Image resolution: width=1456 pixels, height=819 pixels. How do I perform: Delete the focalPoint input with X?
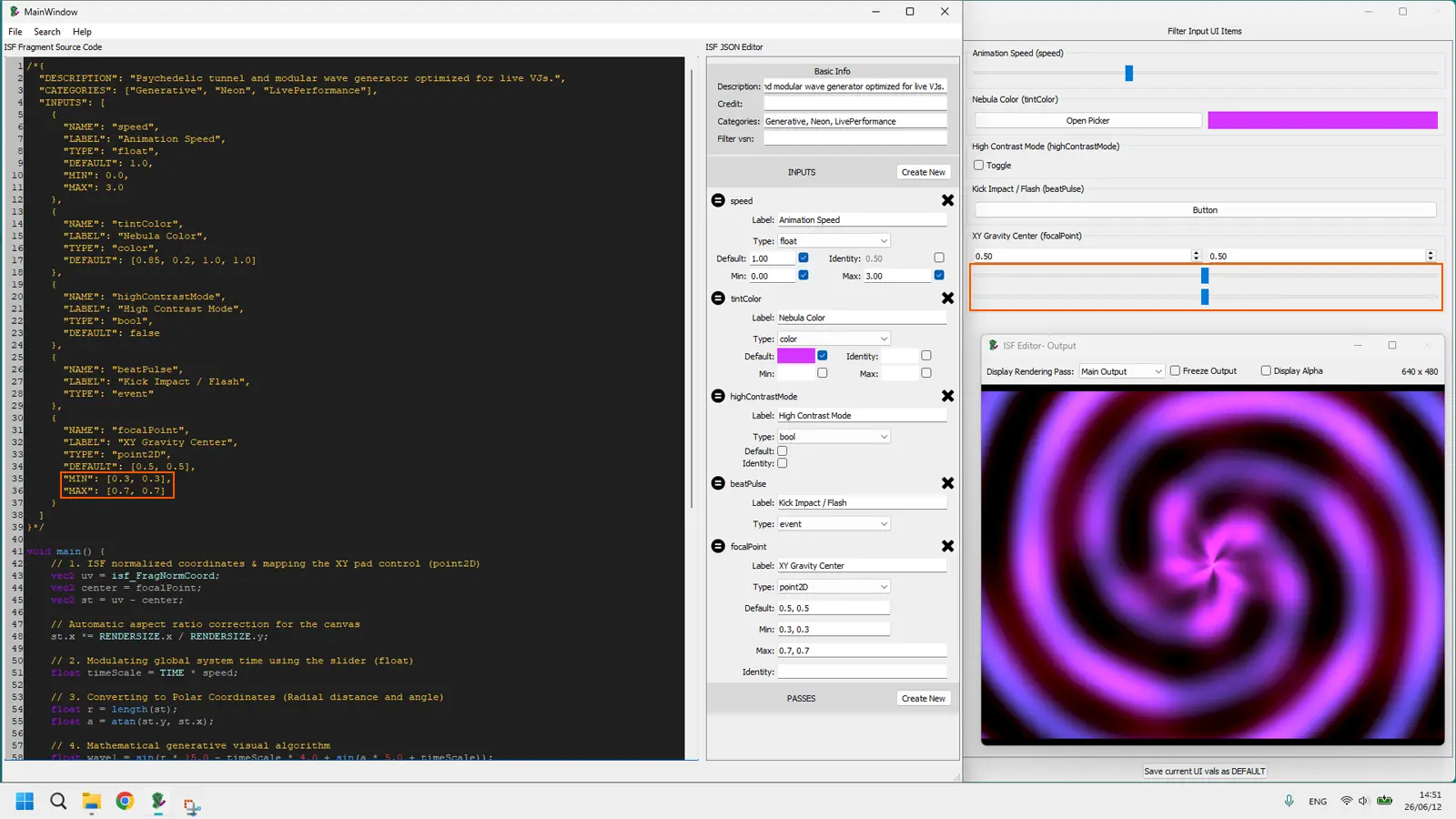tap(947, 546)
